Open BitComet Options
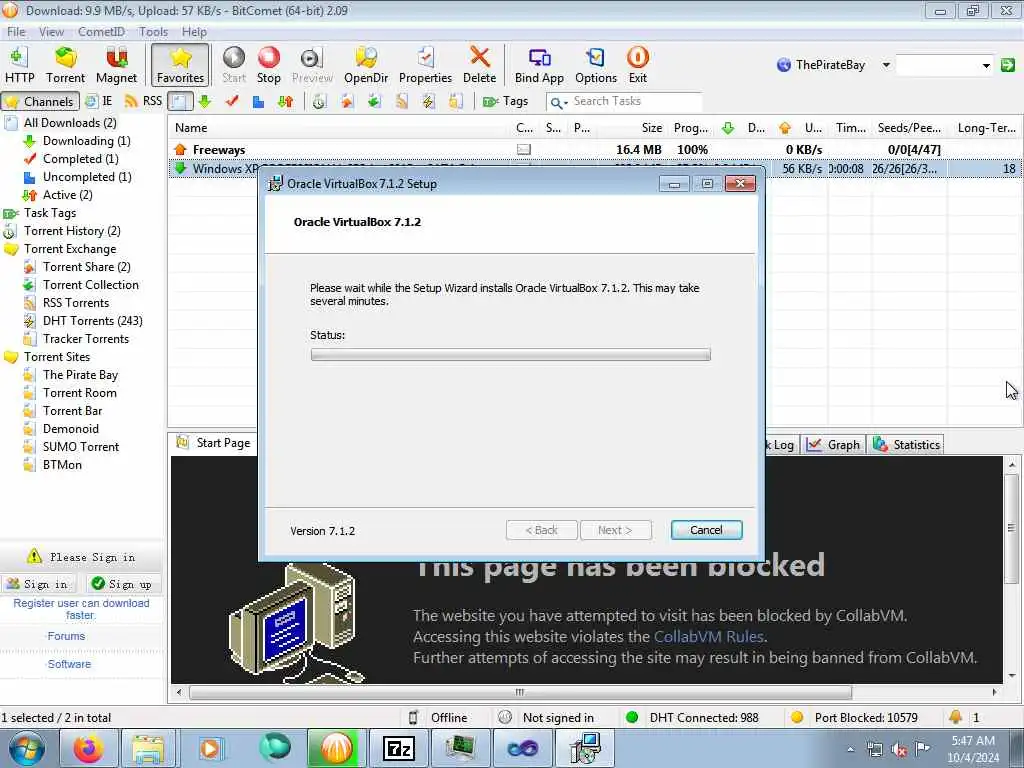 pyautogui.click(x=596, y=65)
